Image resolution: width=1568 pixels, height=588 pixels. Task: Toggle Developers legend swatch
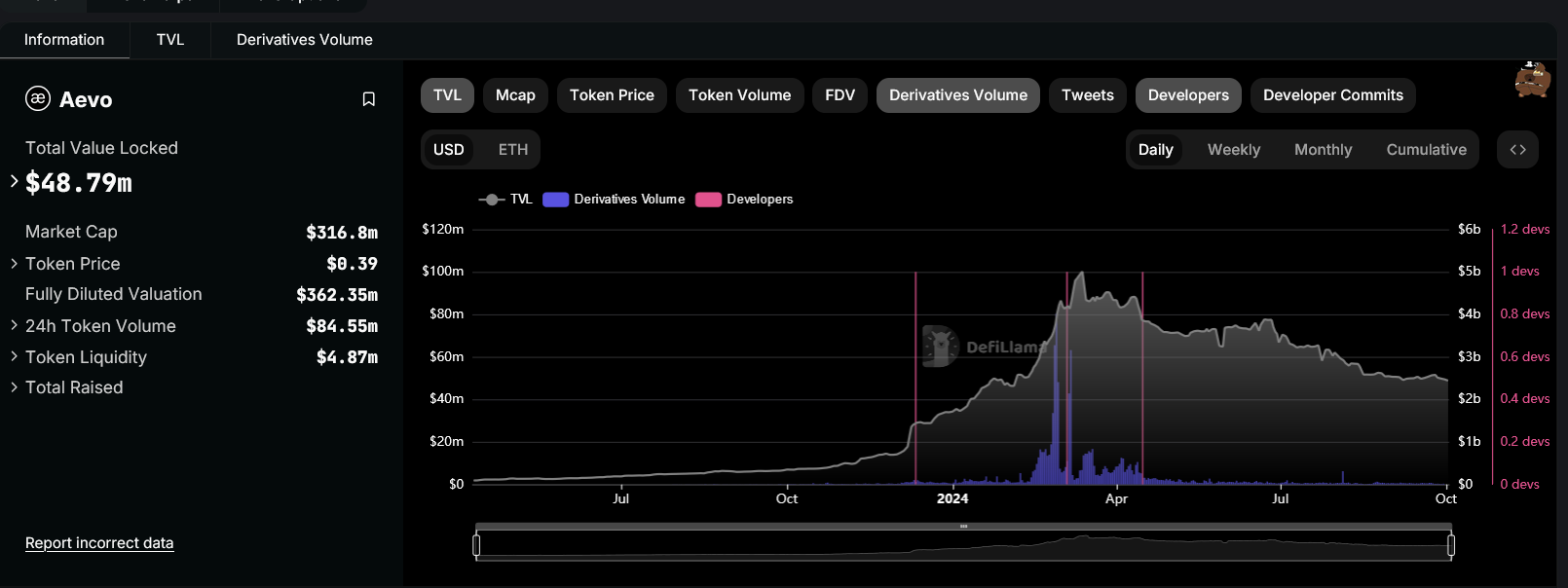[708, 200]
